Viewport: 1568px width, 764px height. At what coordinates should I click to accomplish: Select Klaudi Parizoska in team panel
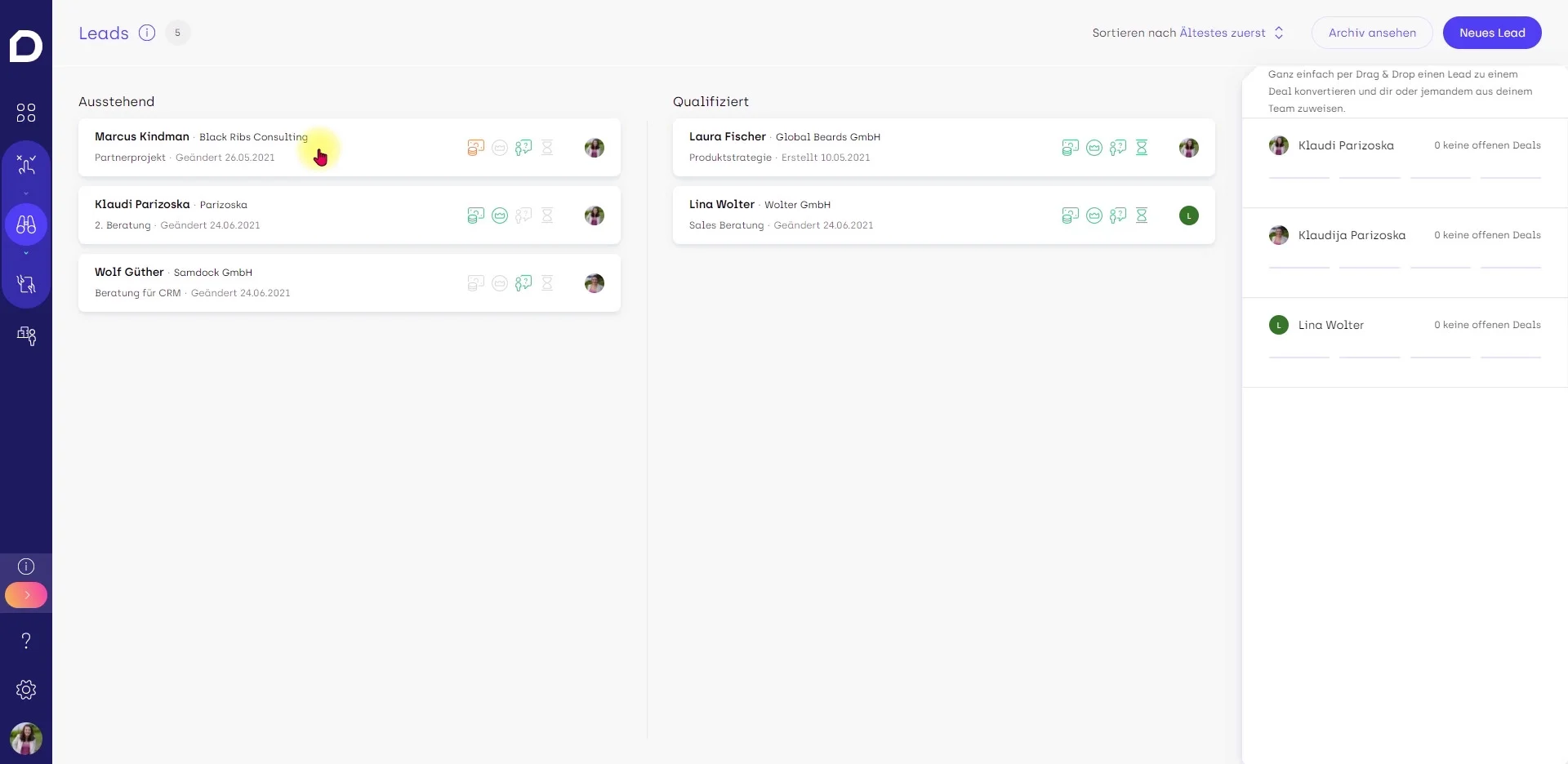coord(1405,162)
